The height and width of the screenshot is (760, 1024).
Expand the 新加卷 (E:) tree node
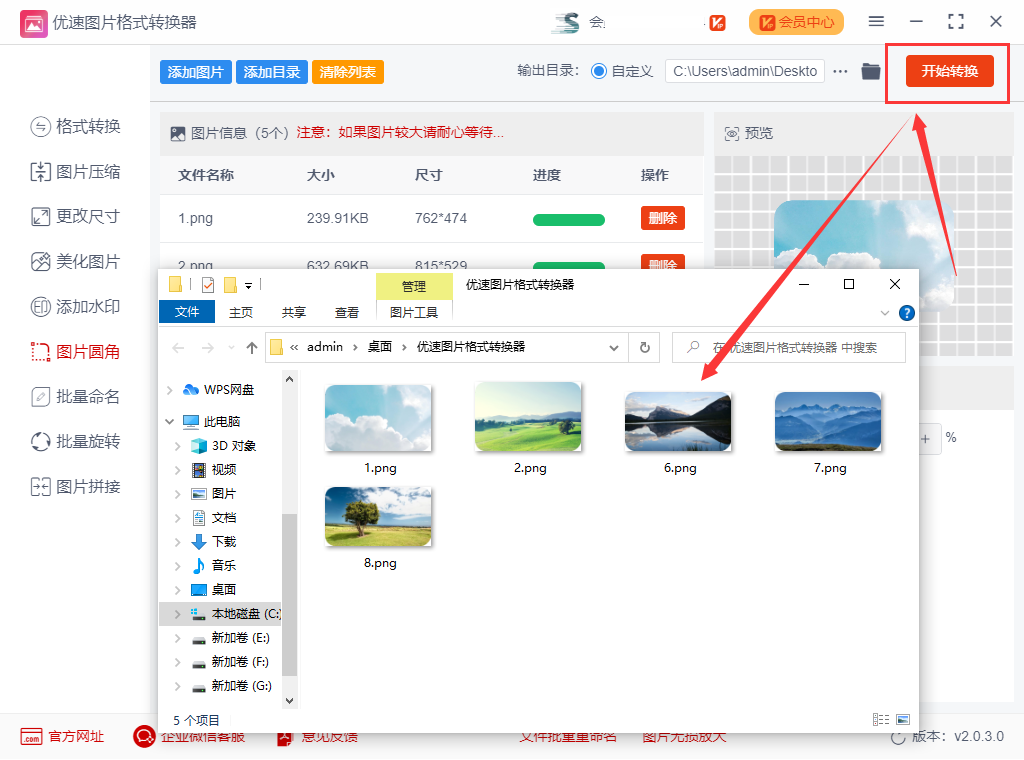tap(178, 638)
